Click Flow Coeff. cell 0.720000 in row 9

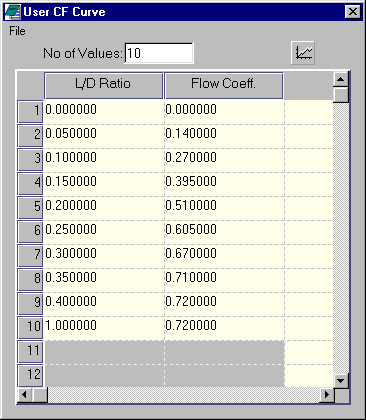(224, 304)
